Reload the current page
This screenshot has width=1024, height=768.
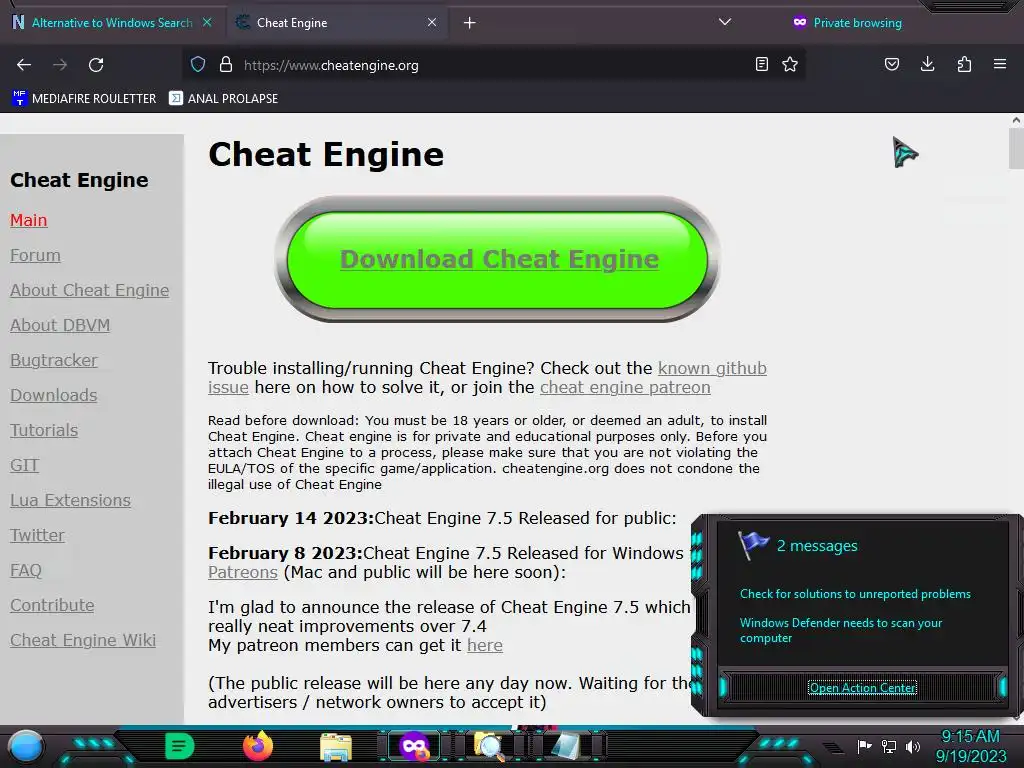coord(96,65)
